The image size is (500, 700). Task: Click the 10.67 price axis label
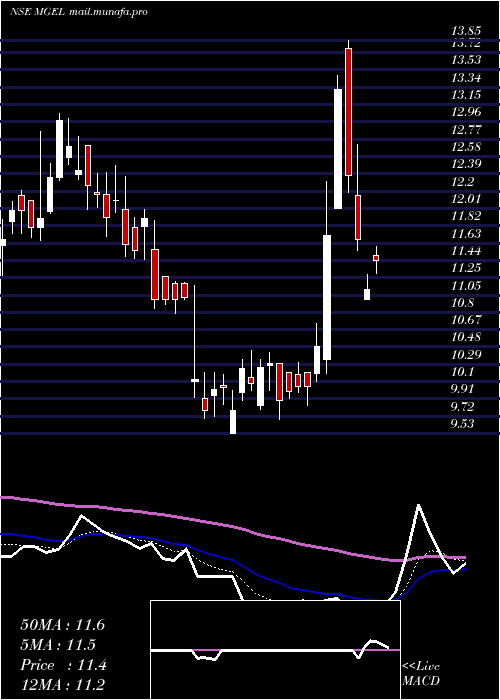pyautogui.click(x=466, y=320)
